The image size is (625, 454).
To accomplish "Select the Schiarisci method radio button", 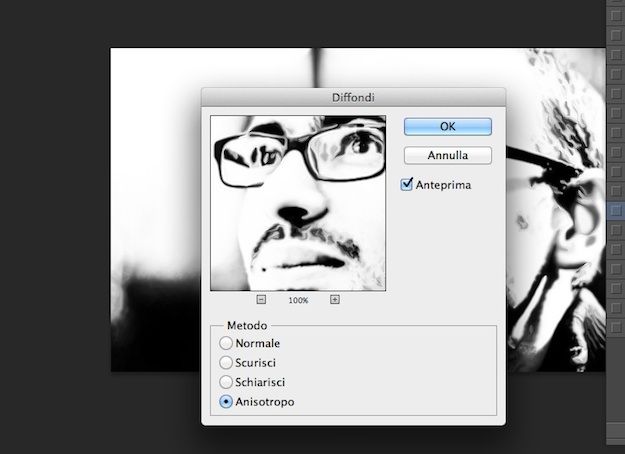I will click(x=226, y=382).
